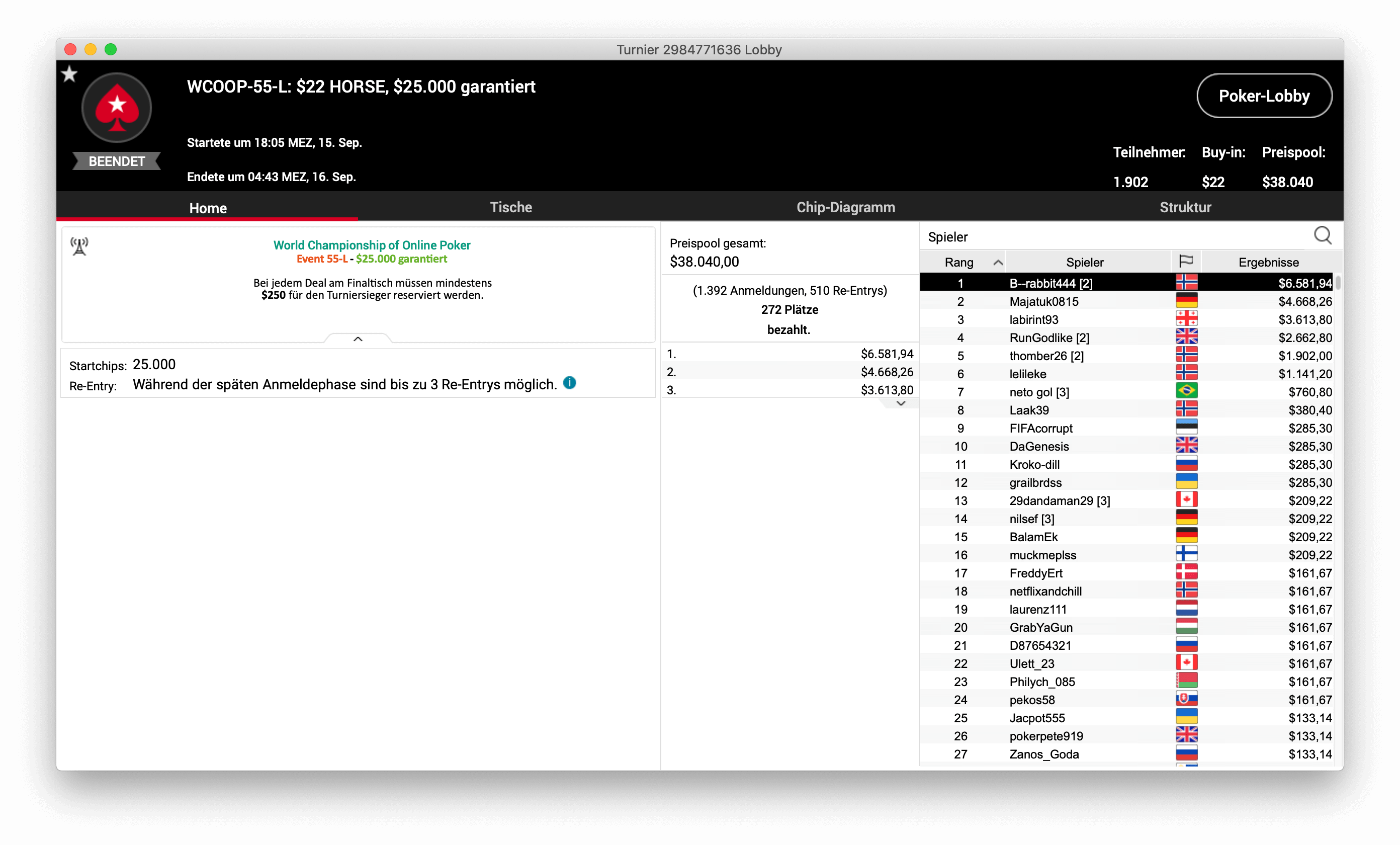Click the PokerStars spade logo
This screenshot has height=845, width=1400.
(117, 108)
